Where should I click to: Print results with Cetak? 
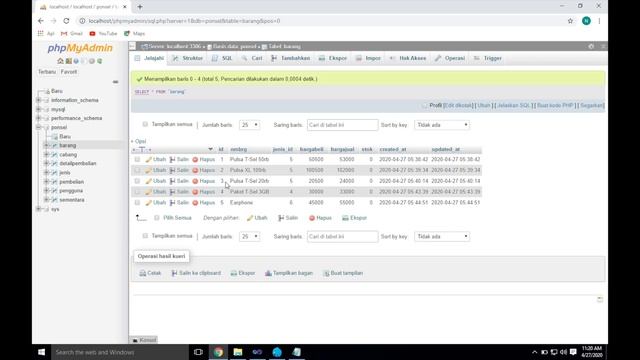point(150,273)
